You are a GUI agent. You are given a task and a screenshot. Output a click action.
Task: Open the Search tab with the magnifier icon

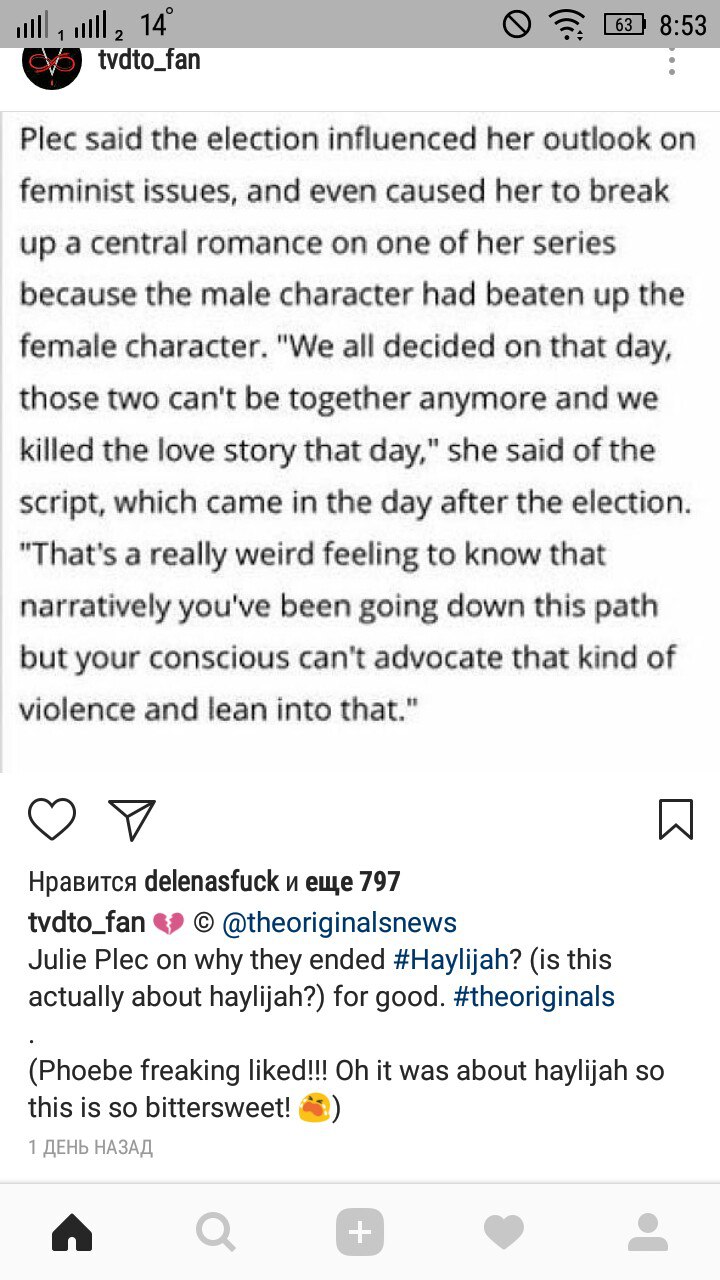pos(215,1232)
